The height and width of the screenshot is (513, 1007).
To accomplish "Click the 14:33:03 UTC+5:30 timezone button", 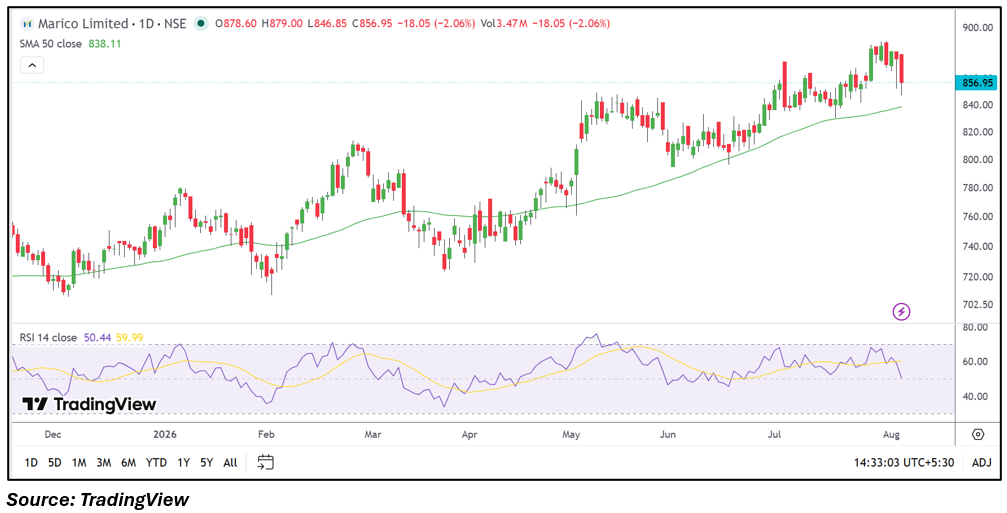I will (x=906, y=462).
